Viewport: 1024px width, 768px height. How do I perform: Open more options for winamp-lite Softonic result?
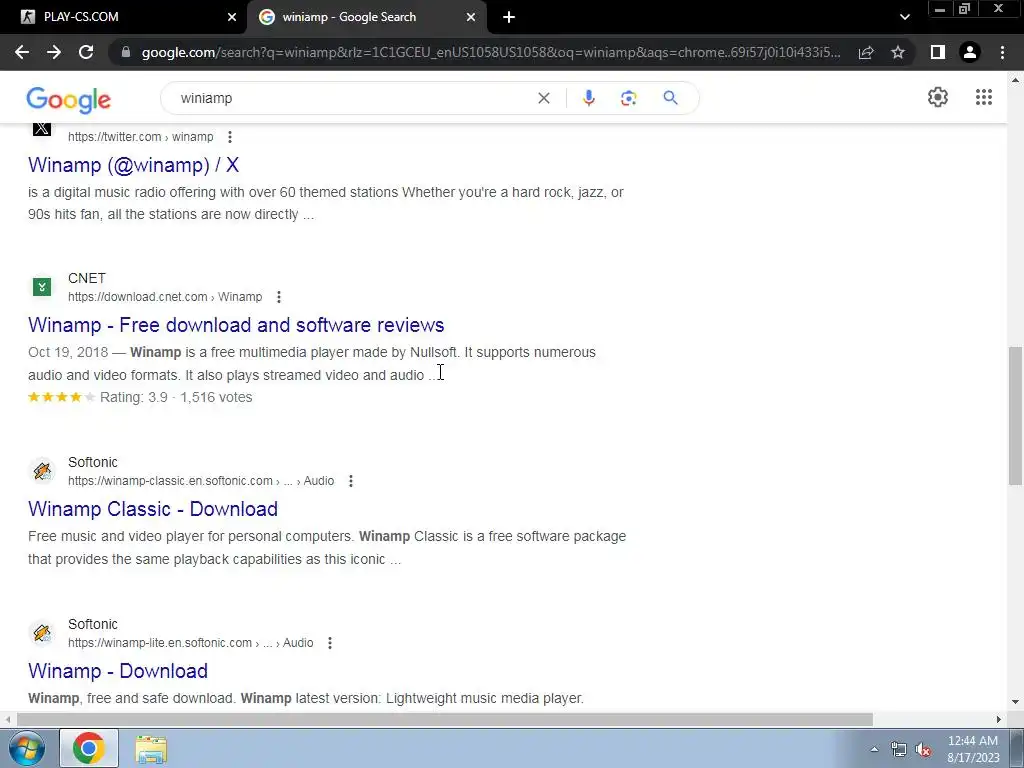pyautogui.click(x=330, y=643)
